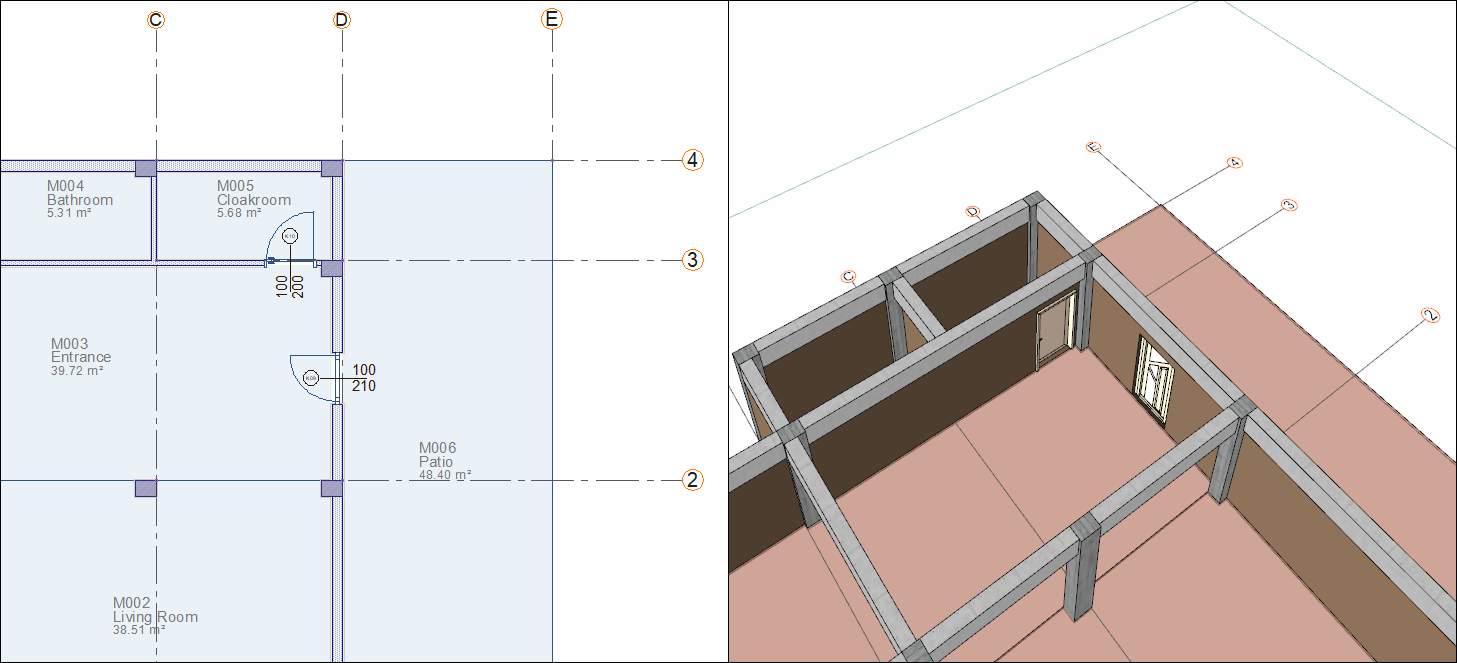Select column at grid C-2 in plan
Screen dimensions: 1457x663
(146, 488)
